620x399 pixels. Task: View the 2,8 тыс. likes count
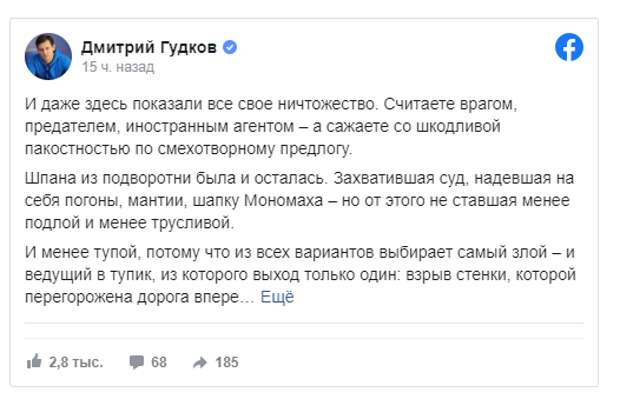[x=76, y=362]
